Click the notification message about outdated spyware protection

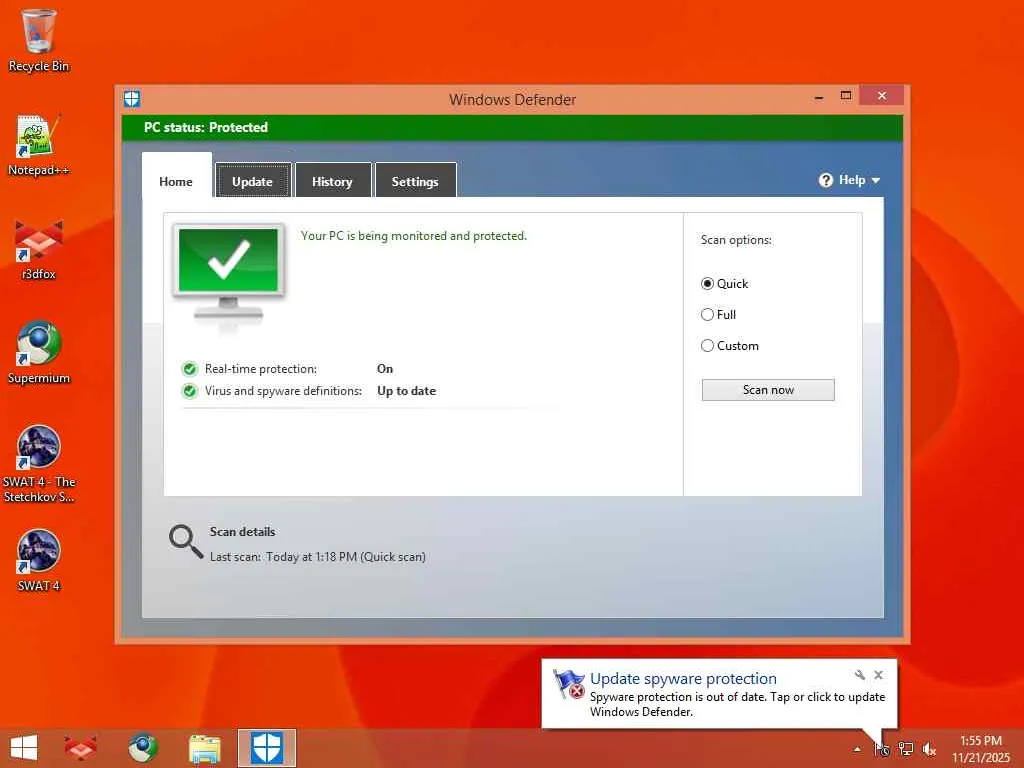tap(737, 704)
